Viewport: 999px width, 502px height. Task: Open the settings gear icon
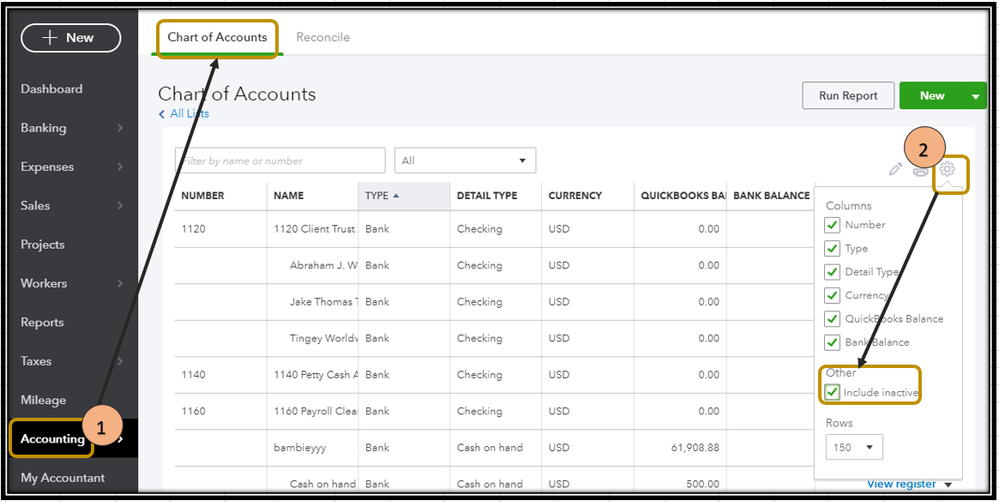tap(947, 170)
